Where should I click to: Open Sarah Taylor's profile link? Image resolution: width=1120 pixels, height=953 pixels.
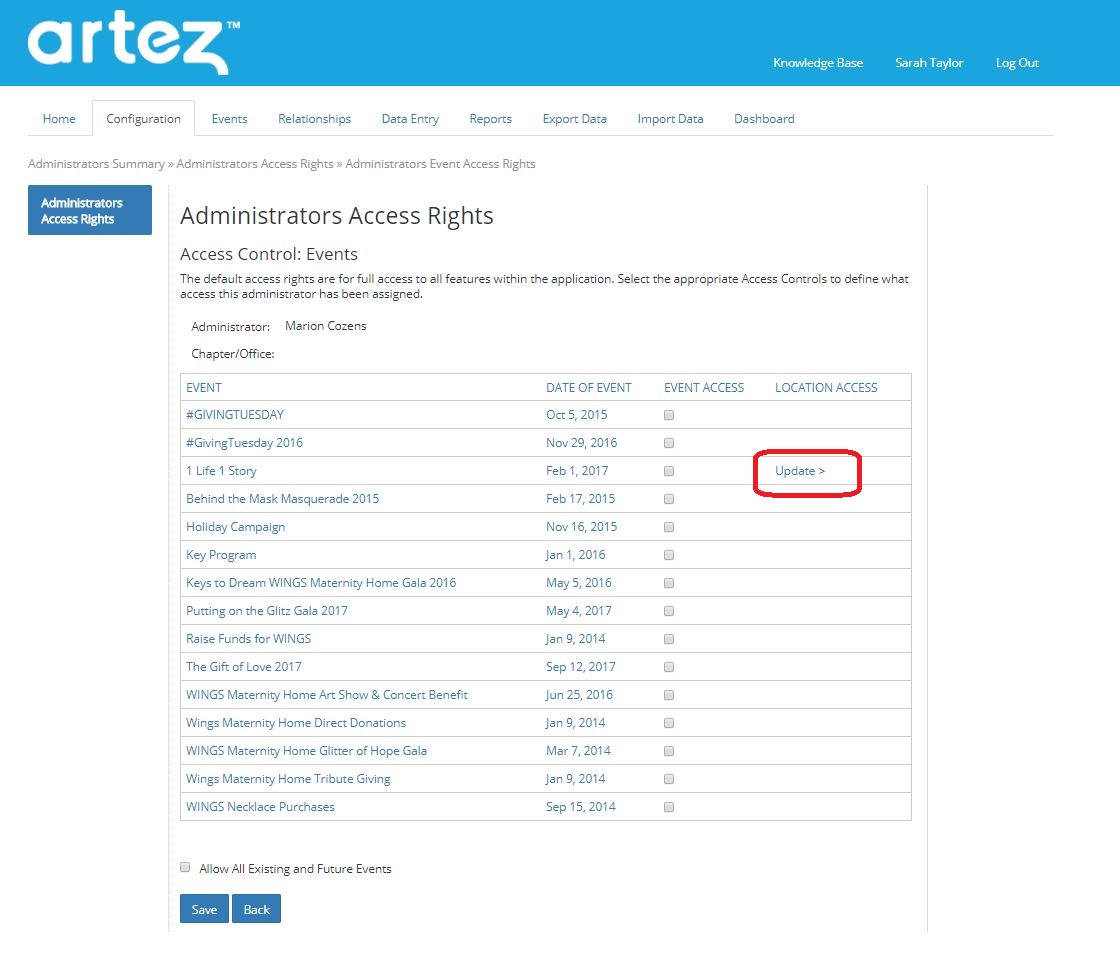click(x=929, y=63)
